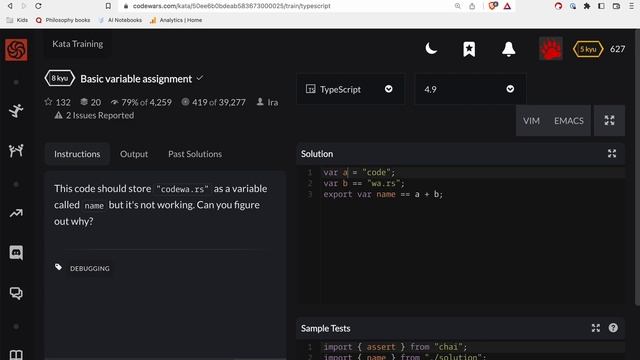Switch to the Instructions tab
This screenshot has height=360, width=640.
pos(77,154)
